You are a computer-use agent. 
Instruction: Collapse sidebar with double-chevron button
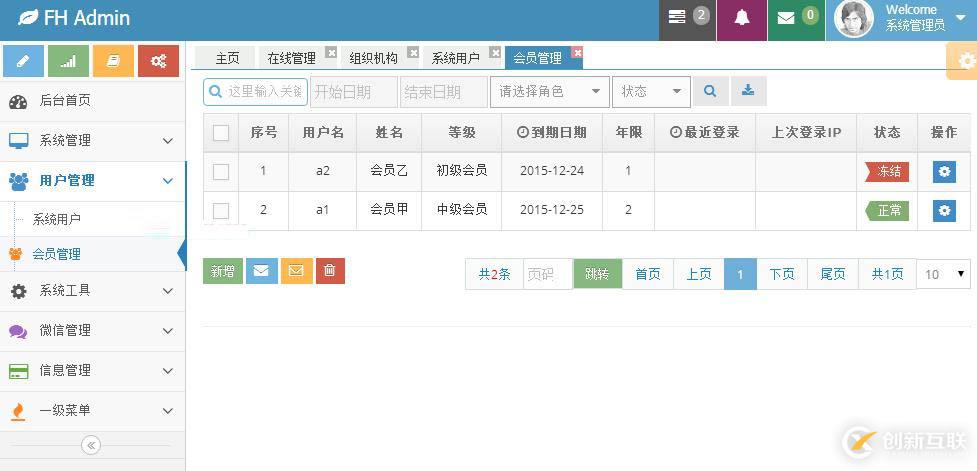click(91, 445)
